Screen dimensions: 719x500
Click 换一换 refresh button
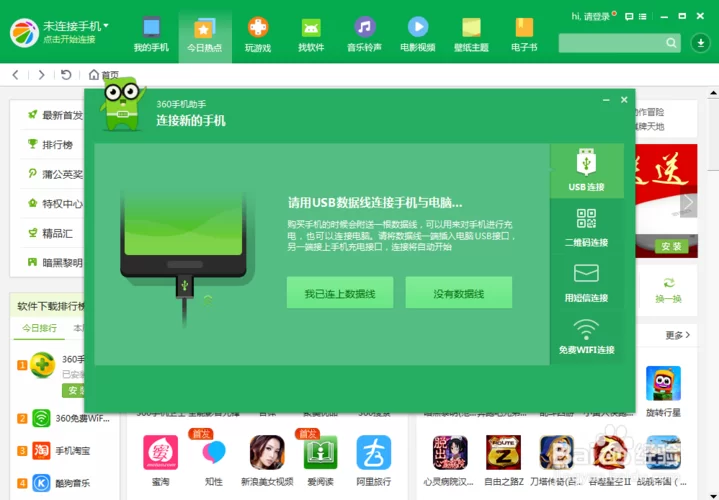[668, 290]
